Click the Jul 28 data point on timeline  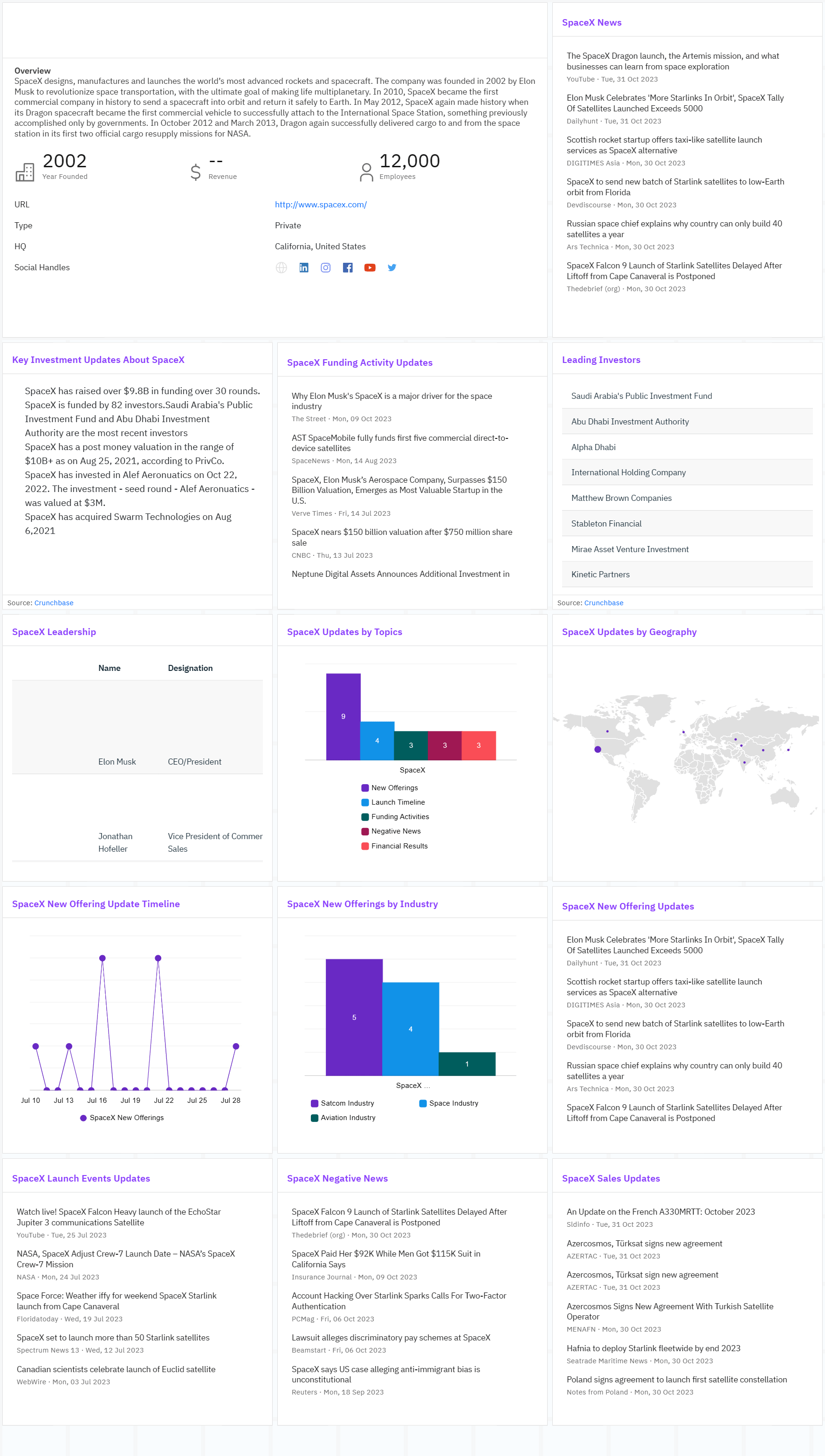pyautogui.click(x=236, y=1046)
